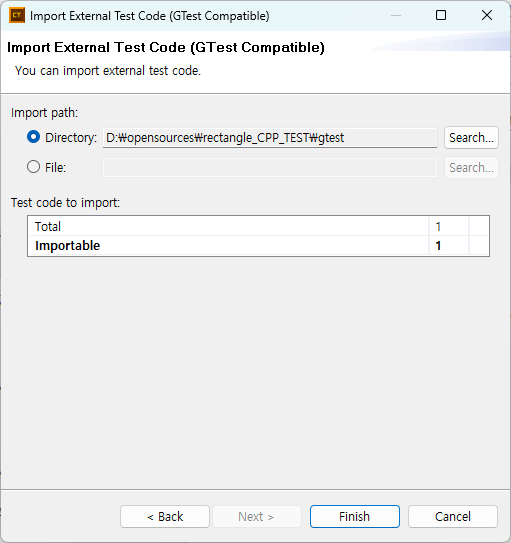511x543 pixels.
Task: Focus the Directory path text field
Action: (270, 138)
